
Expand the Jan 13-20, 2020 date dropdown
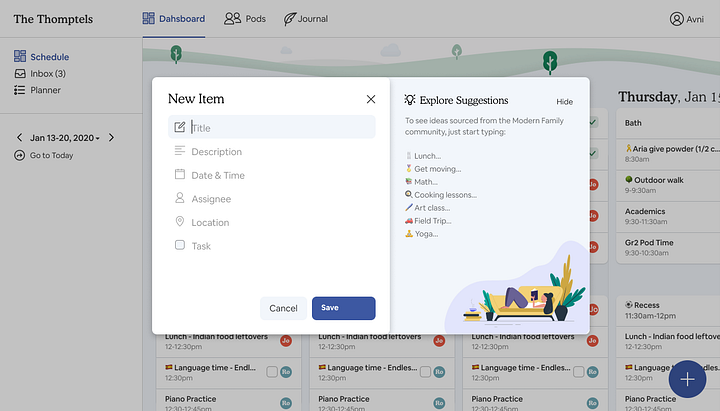point(65,138)
